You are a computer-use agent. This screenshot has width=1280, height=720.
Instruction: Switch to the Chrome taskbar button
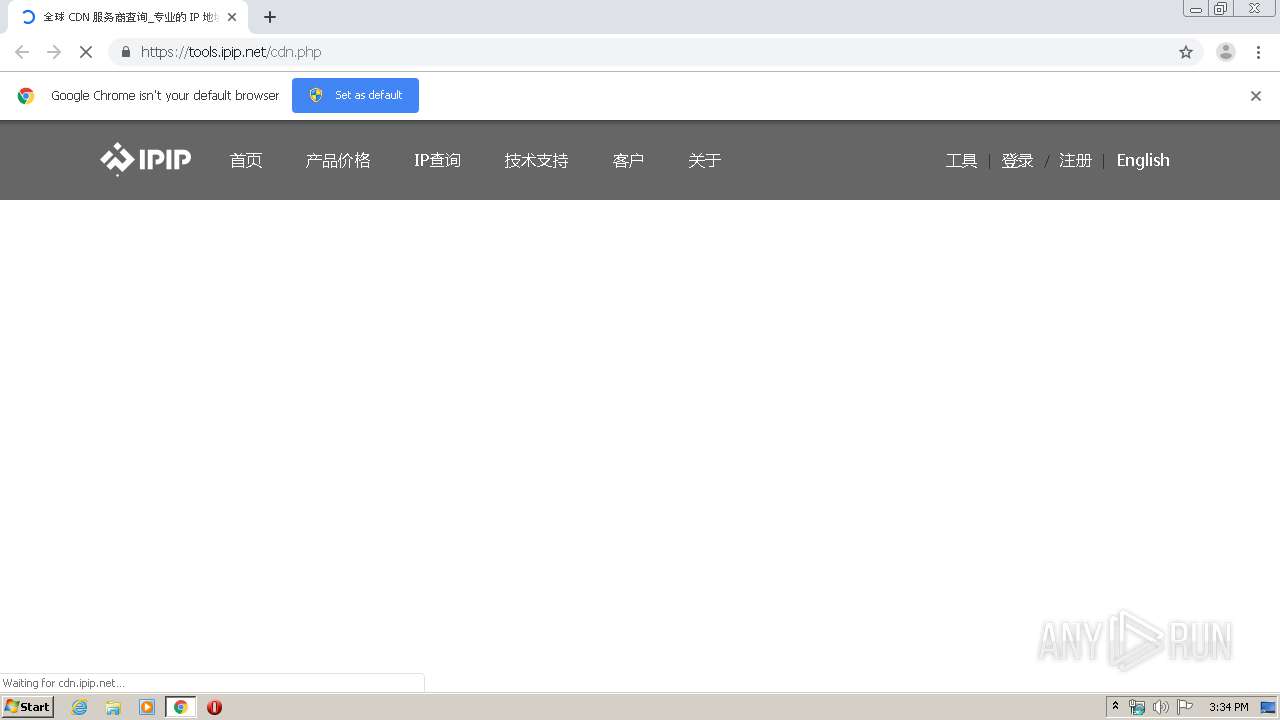click(x=180, y=707)
